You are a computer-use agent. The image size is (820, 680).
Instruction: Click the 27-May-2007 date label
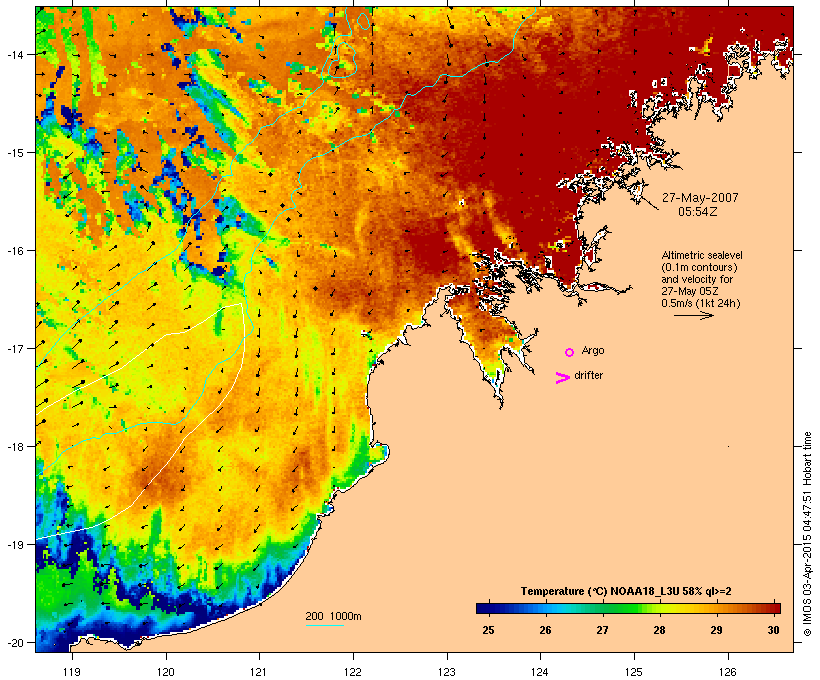tap(700, 198)
